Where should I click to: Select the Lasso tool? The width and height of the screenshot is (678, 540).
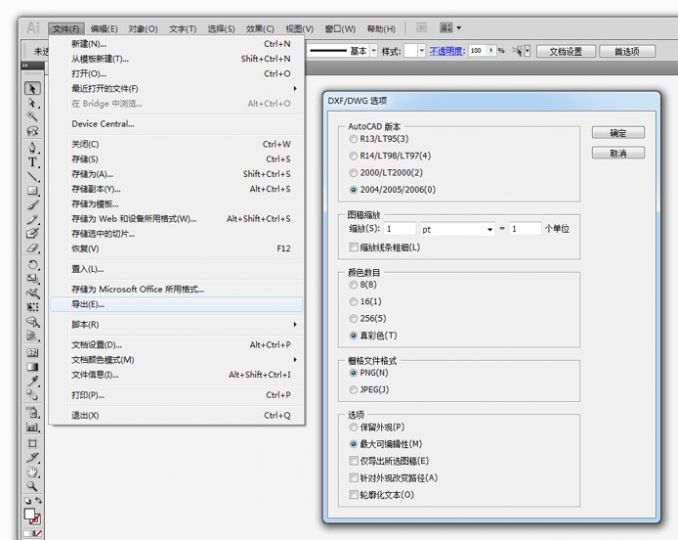[x=32, y=131]
